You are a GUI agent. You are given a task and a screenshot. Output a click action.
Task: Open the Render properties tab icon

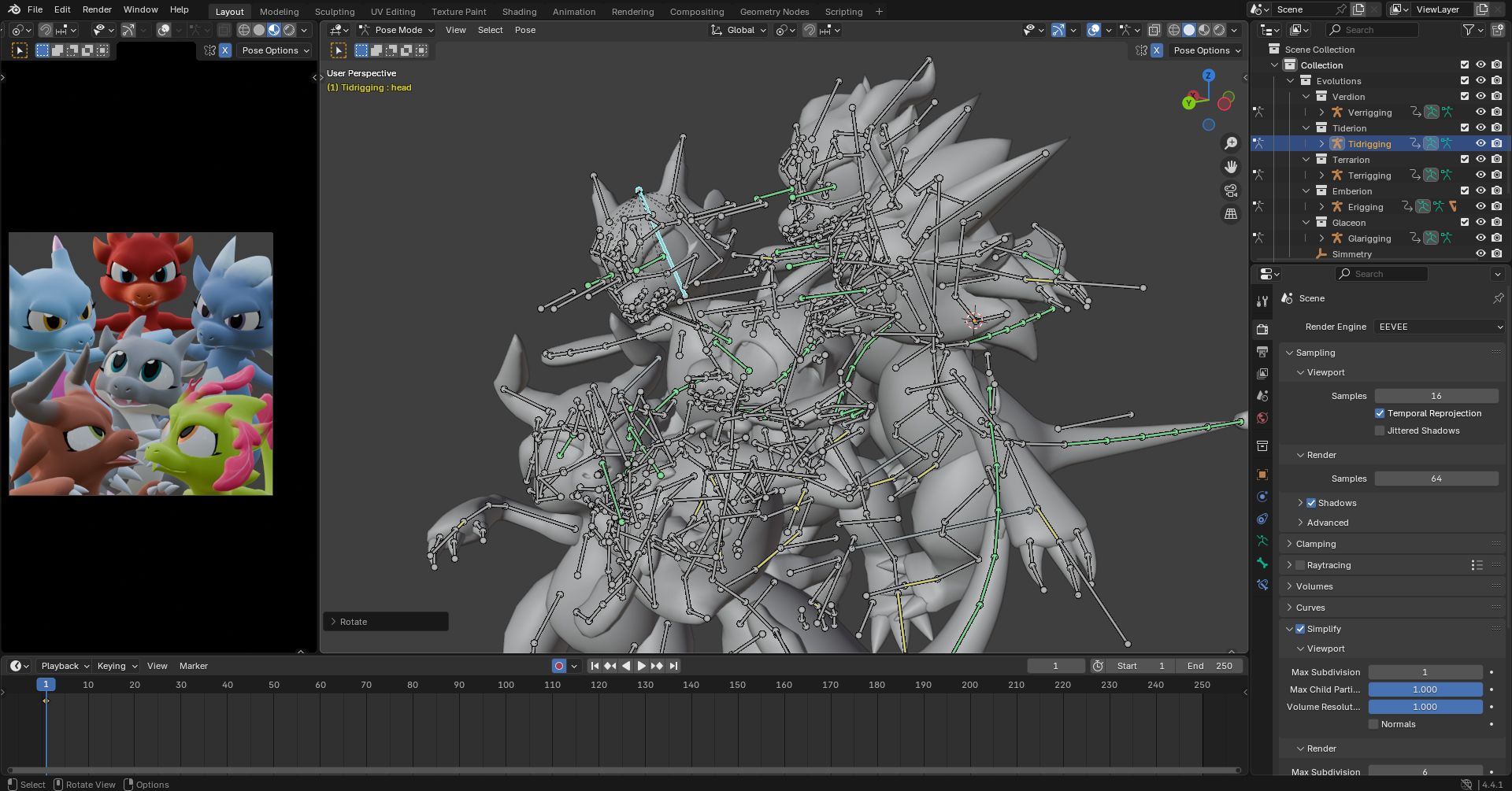[x=1262, y=329]
